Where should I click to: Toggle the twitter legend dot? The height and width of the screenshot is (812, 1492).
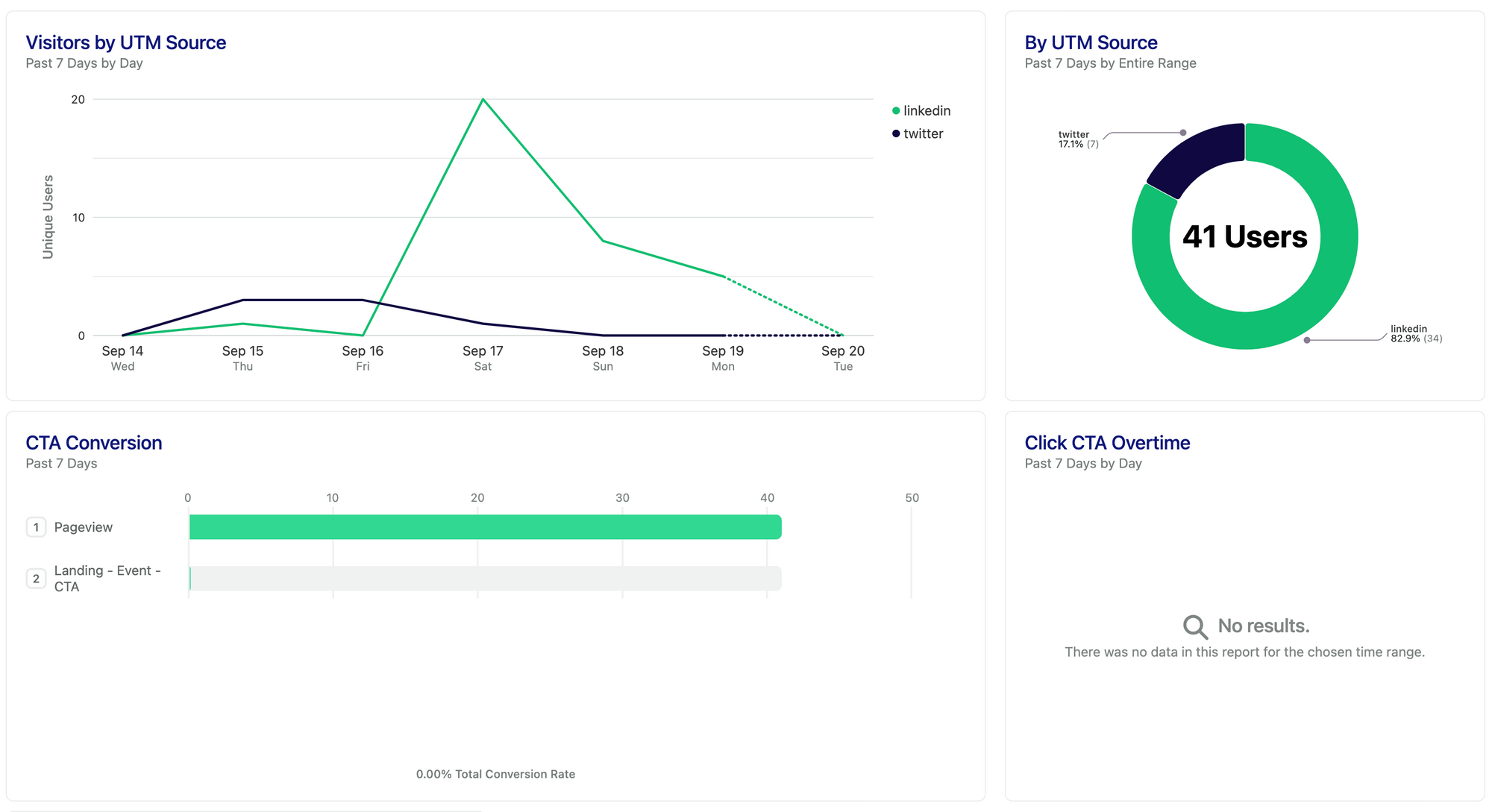point(896,134)
